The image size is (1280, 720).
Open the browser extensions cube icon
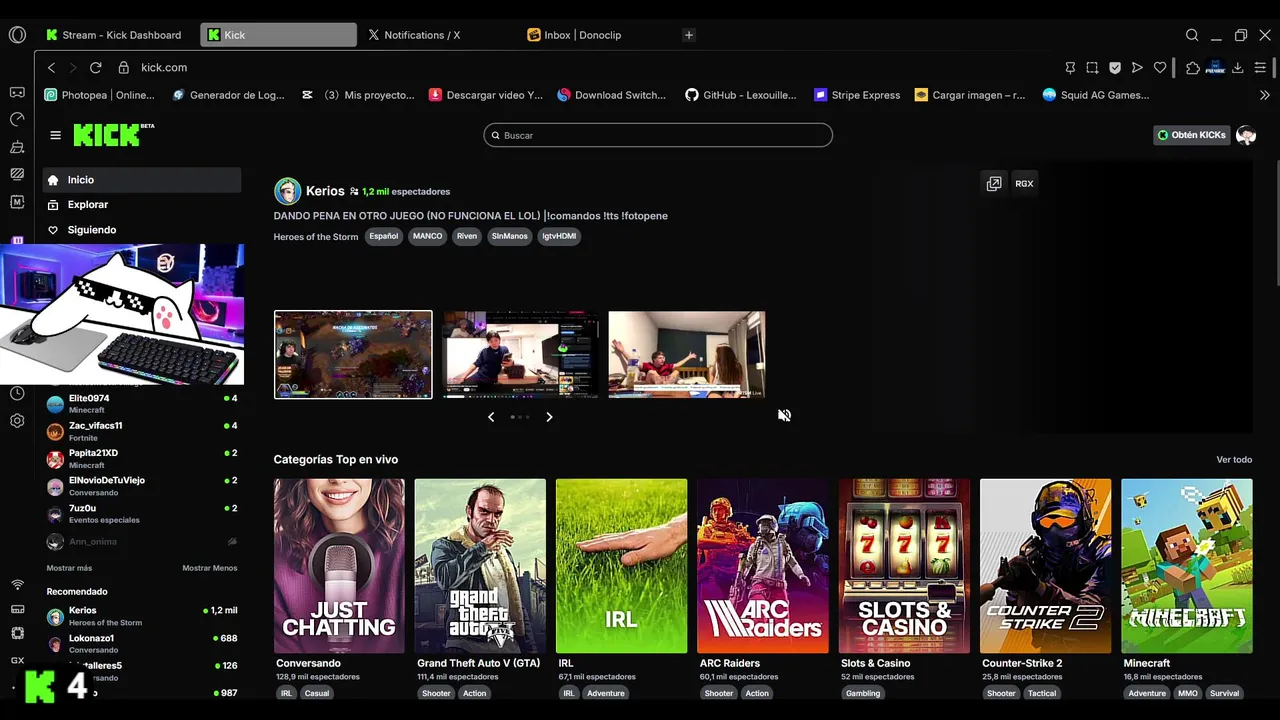tap(1193, 67)
